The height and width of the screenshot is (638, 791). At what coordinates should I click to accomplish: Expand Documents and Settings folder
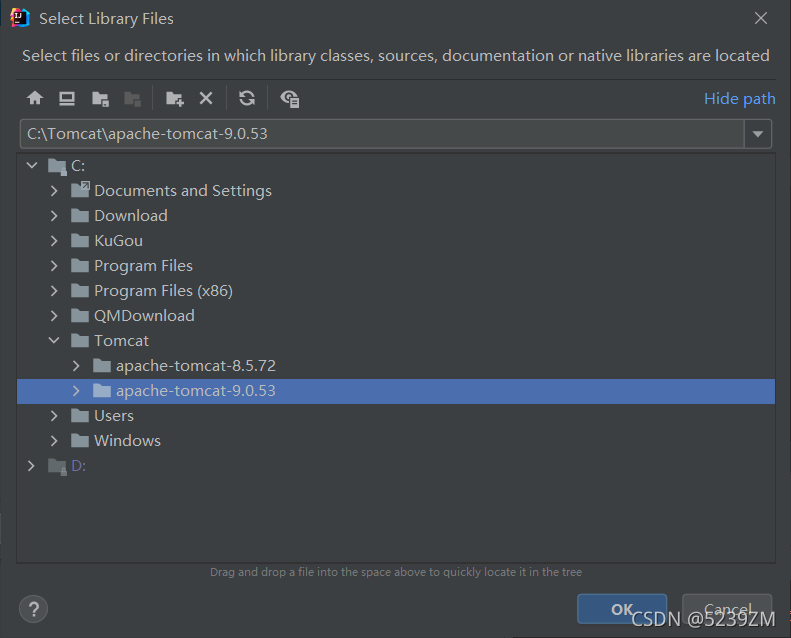(54, 191)
